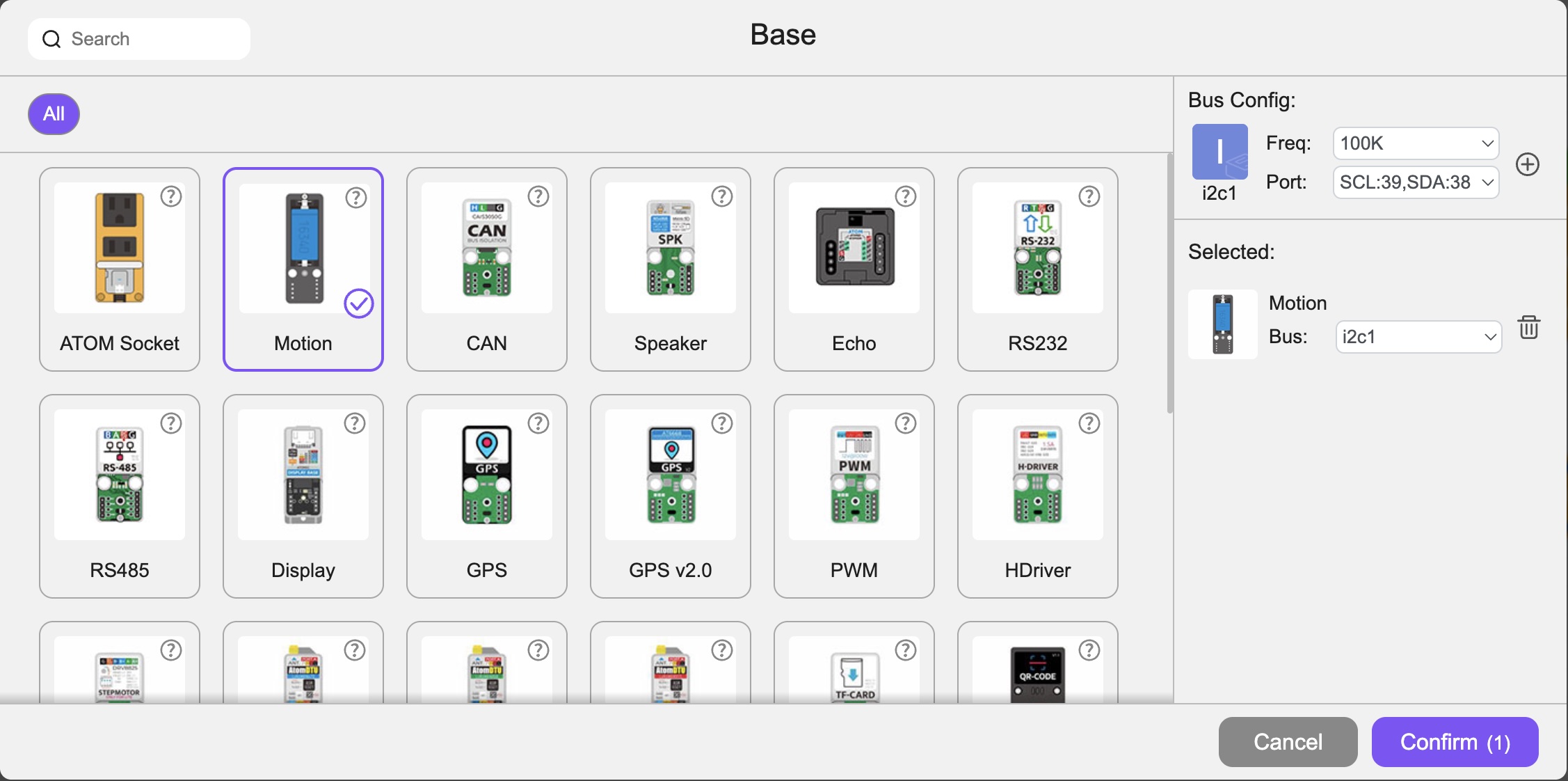
Task: Click the Search input field
Action: [x=139, y=39]
